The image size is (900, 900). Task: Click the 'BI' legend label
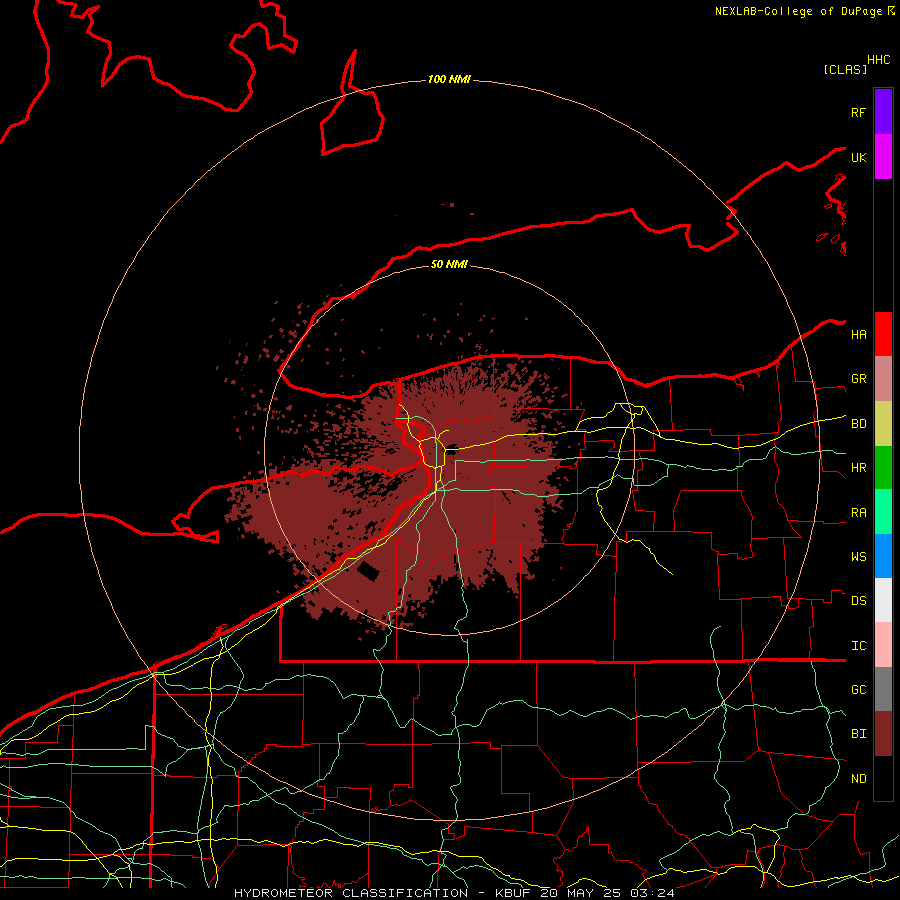pos(858,734)
